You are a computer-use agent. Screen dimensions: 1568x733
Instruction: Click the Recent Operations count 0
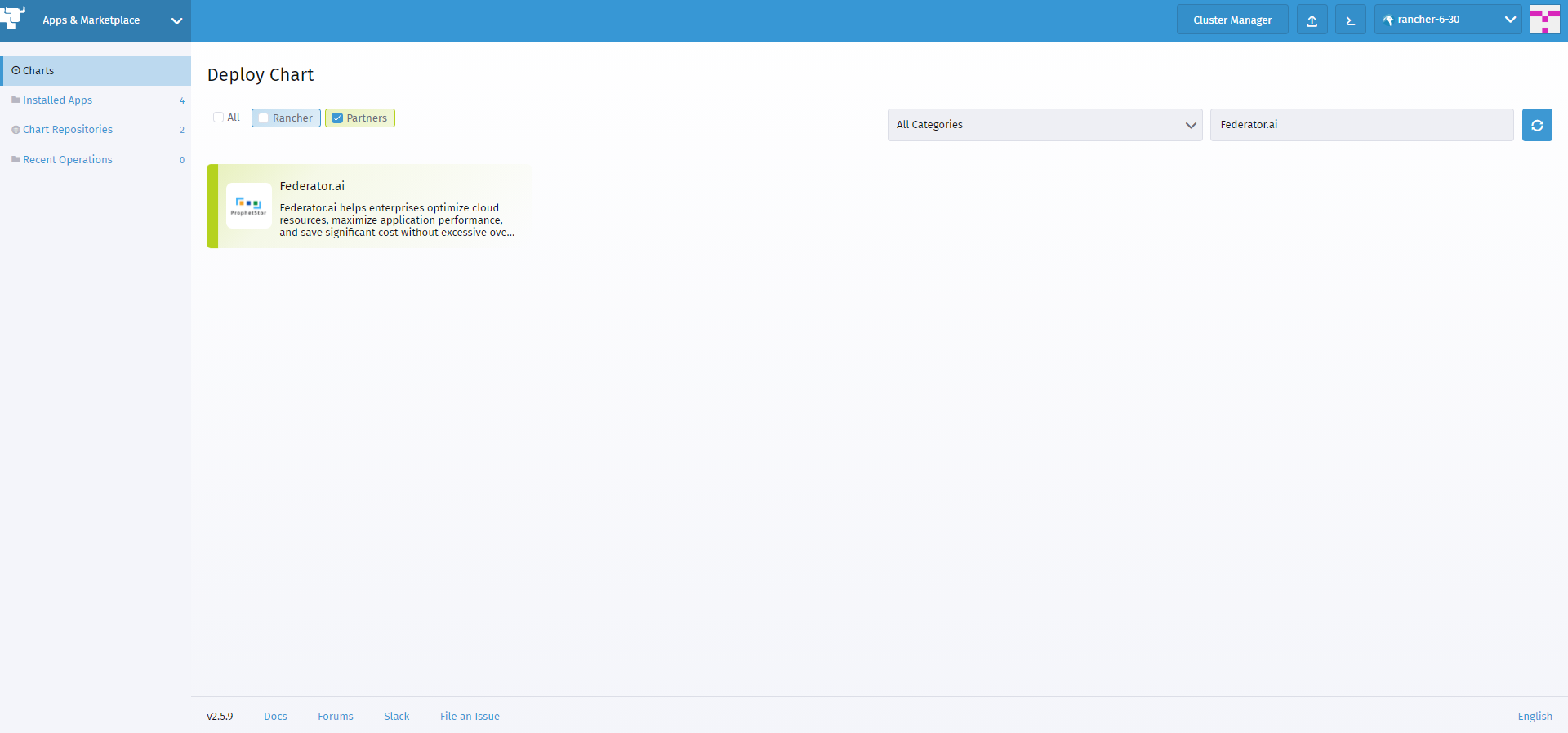point(182,160)
